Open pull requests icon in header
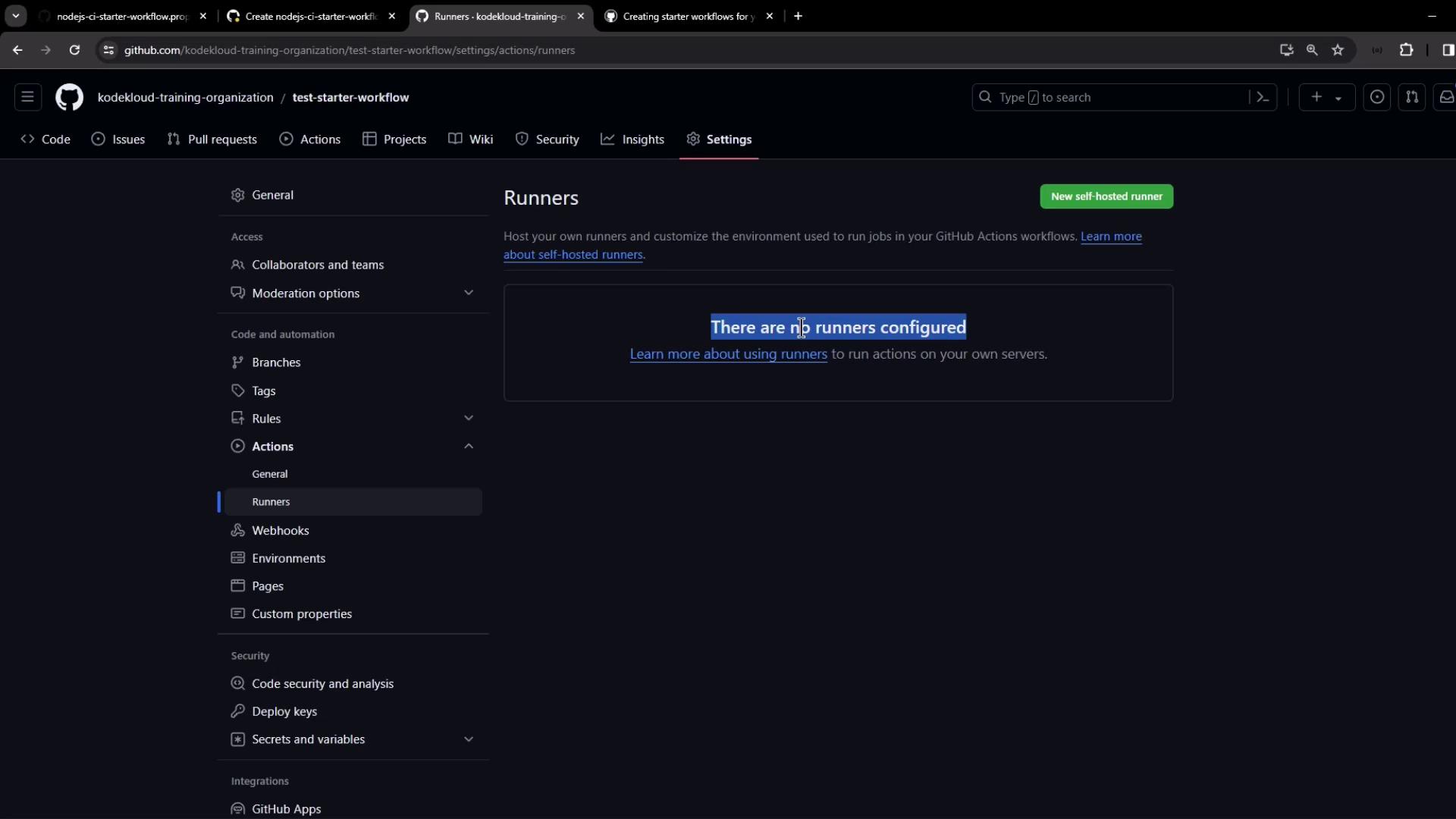The width and height of the screenshot is (1456, 819). (1411, 97)
